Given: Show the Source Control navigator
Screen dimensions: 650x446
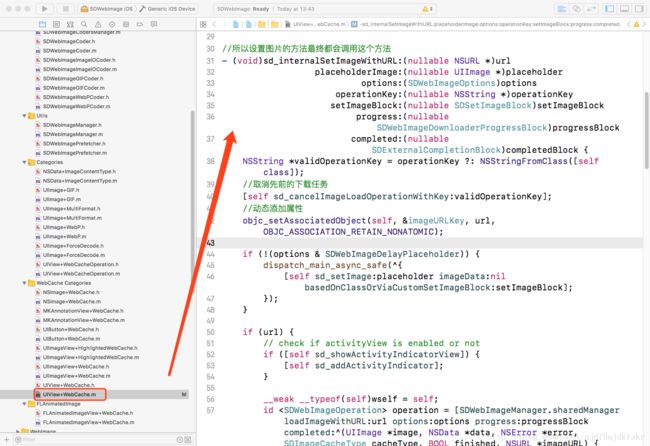Looking at the screenshot, I should pos(56,24).
